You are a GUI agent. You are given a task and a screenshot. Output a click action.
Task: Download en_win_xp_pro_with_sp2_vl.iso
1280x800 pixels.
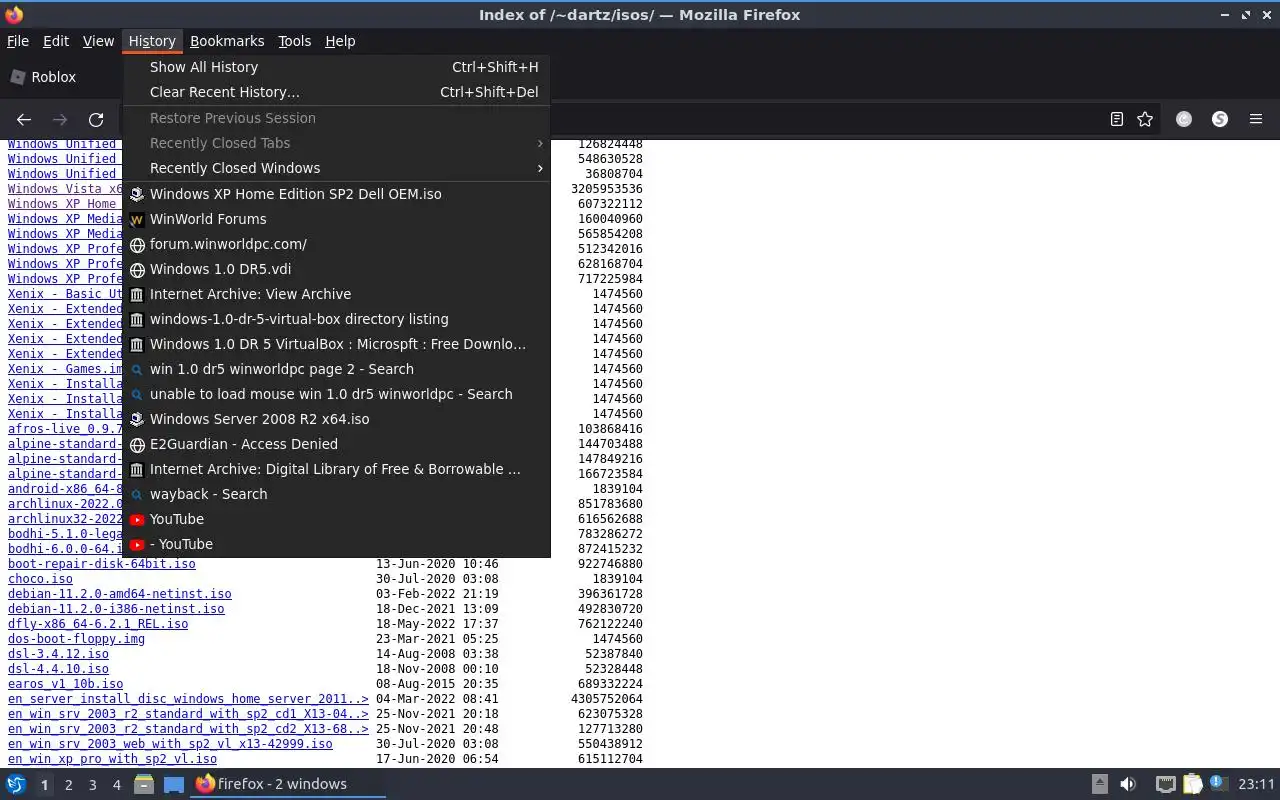(x=112, y=759)
